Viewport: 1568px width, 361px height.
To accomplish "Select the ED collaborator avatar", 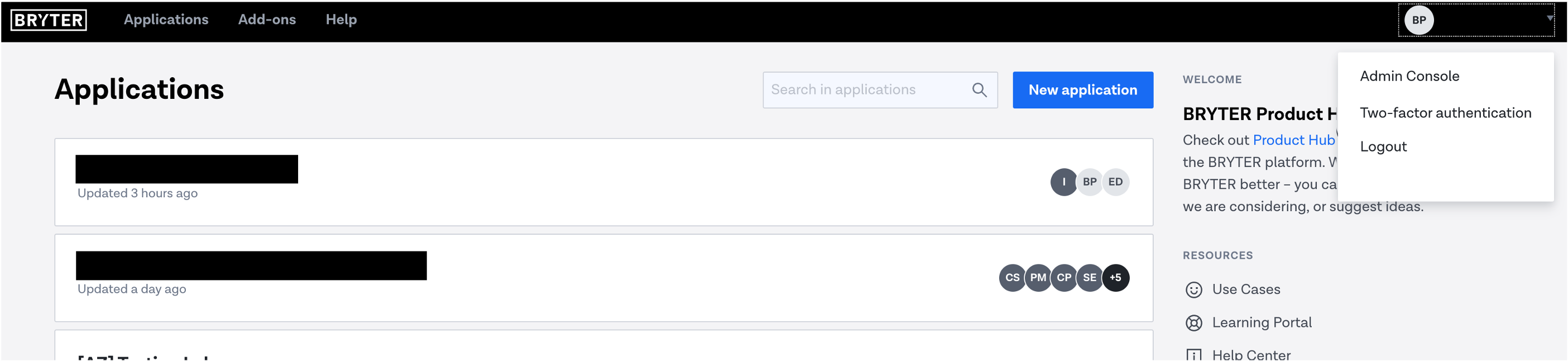I will (x=1115, y=182).
